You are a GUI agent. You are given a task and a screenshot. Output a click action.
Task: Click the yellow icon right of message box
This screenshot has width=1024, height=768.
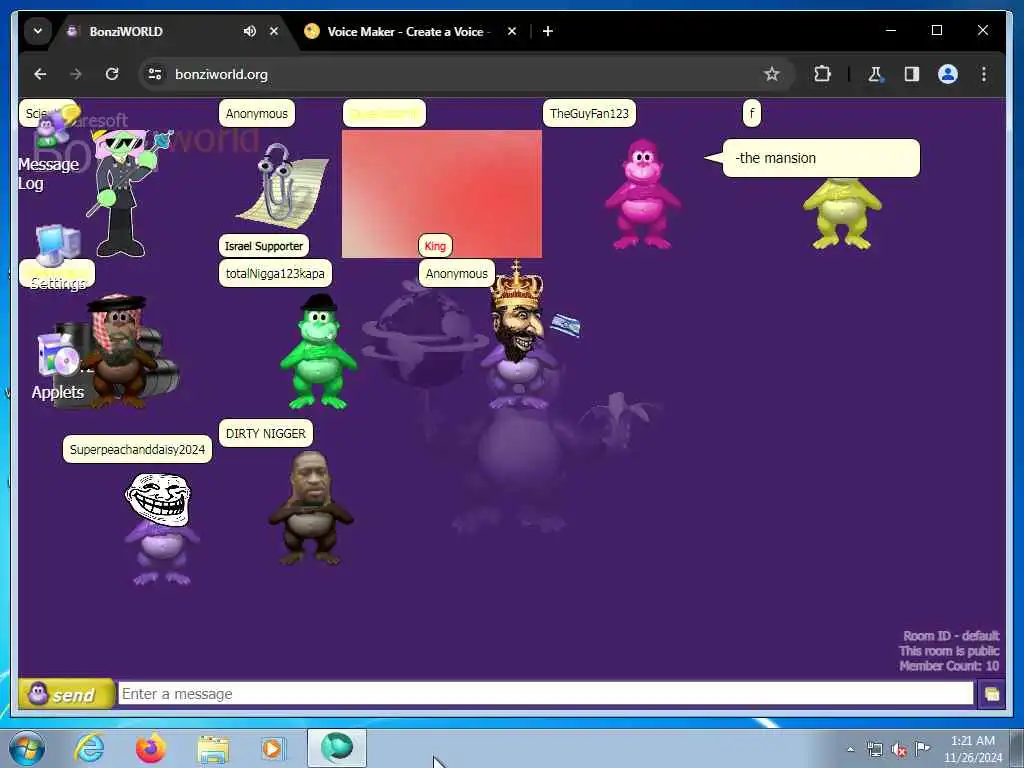tap(991, 694)
